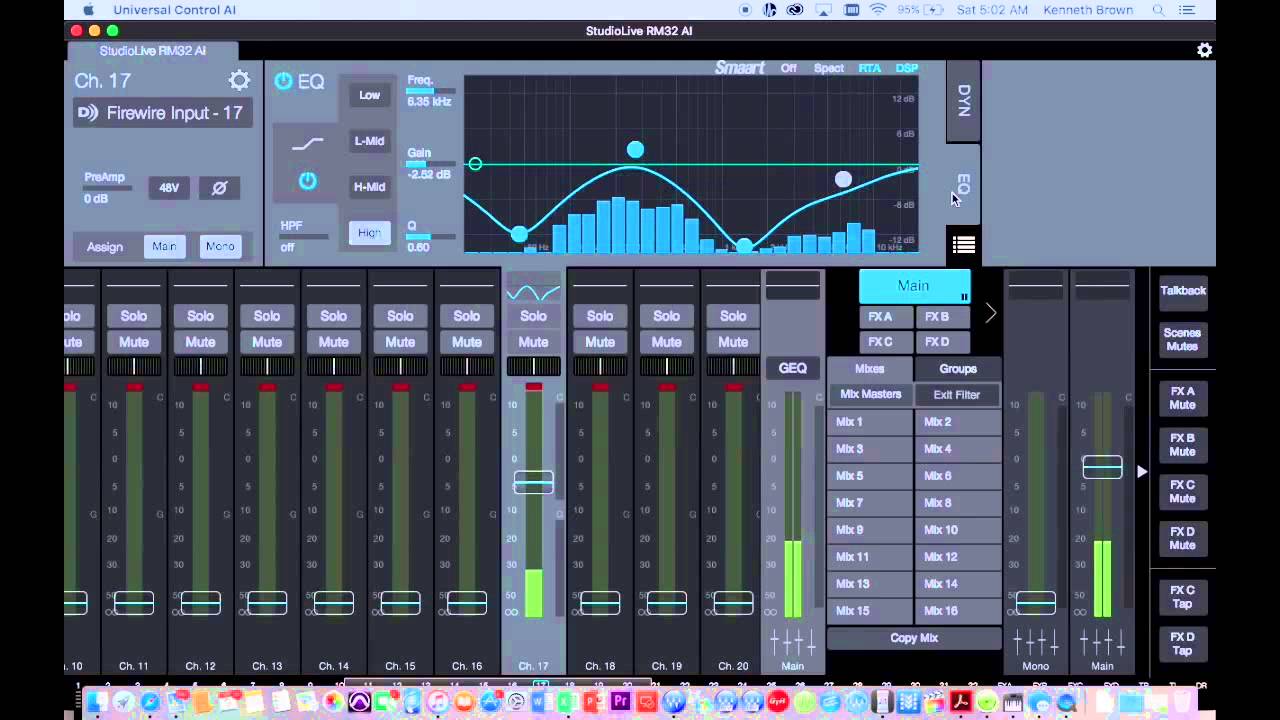Open the EQ vertical tab
Screen dimensions: 1280x720
pyautogui.click(x=963, y=185)
